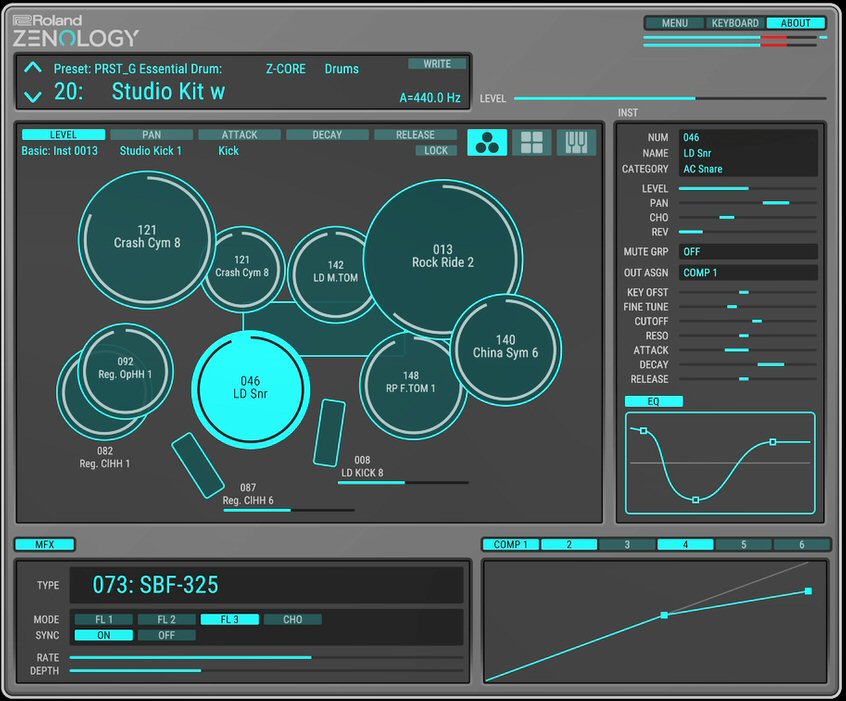Adjust the master LEVEL slider

(670, 98)
